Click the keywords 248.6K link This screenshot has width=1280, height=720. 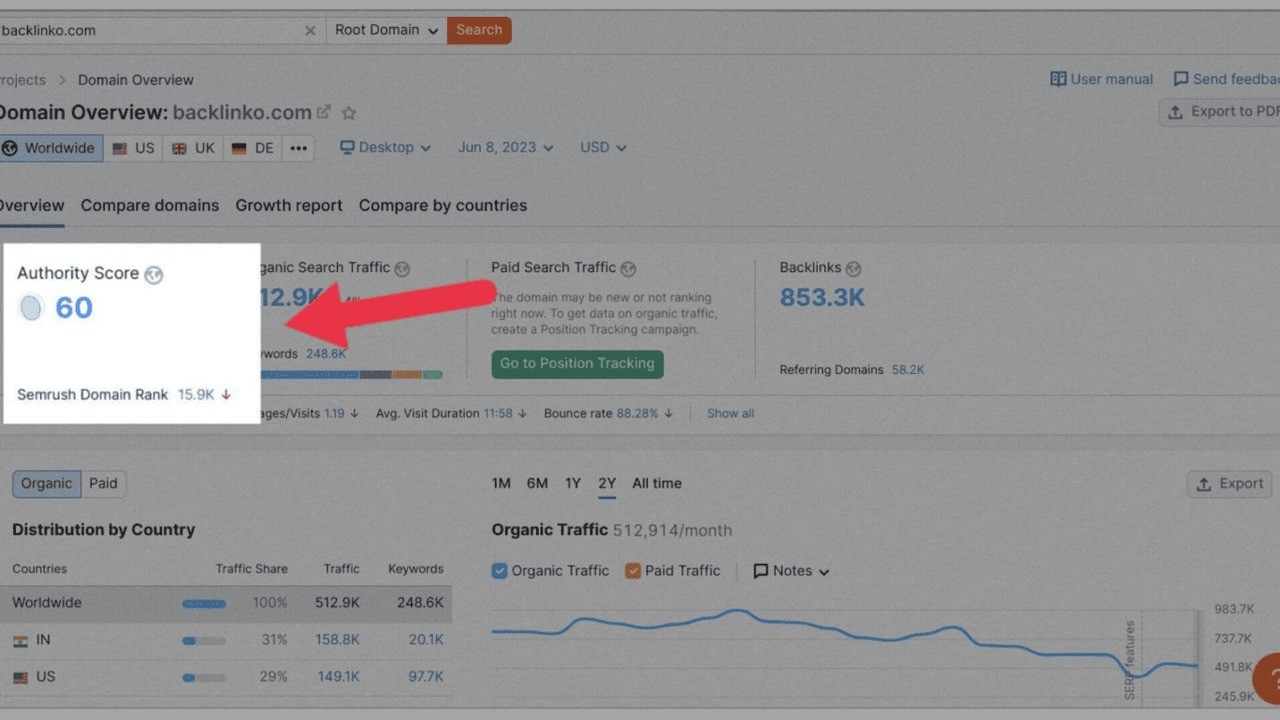coord(326,354)
